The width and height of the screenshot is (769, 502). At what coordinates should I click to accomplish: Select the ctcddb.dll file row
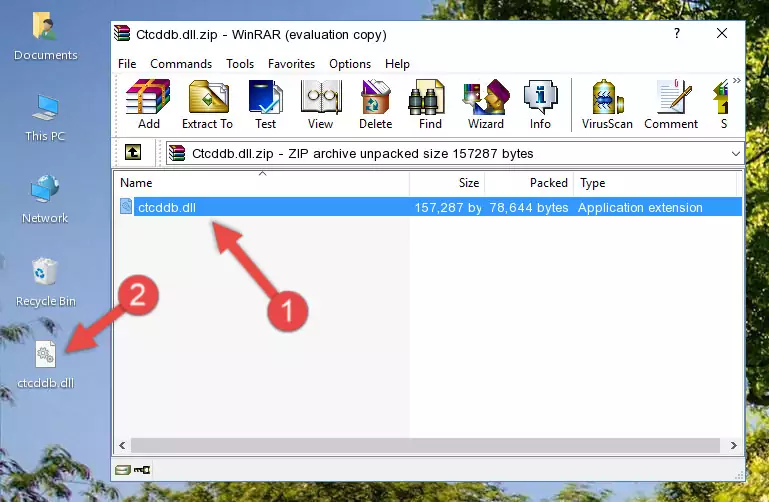[x=429, y=207]
